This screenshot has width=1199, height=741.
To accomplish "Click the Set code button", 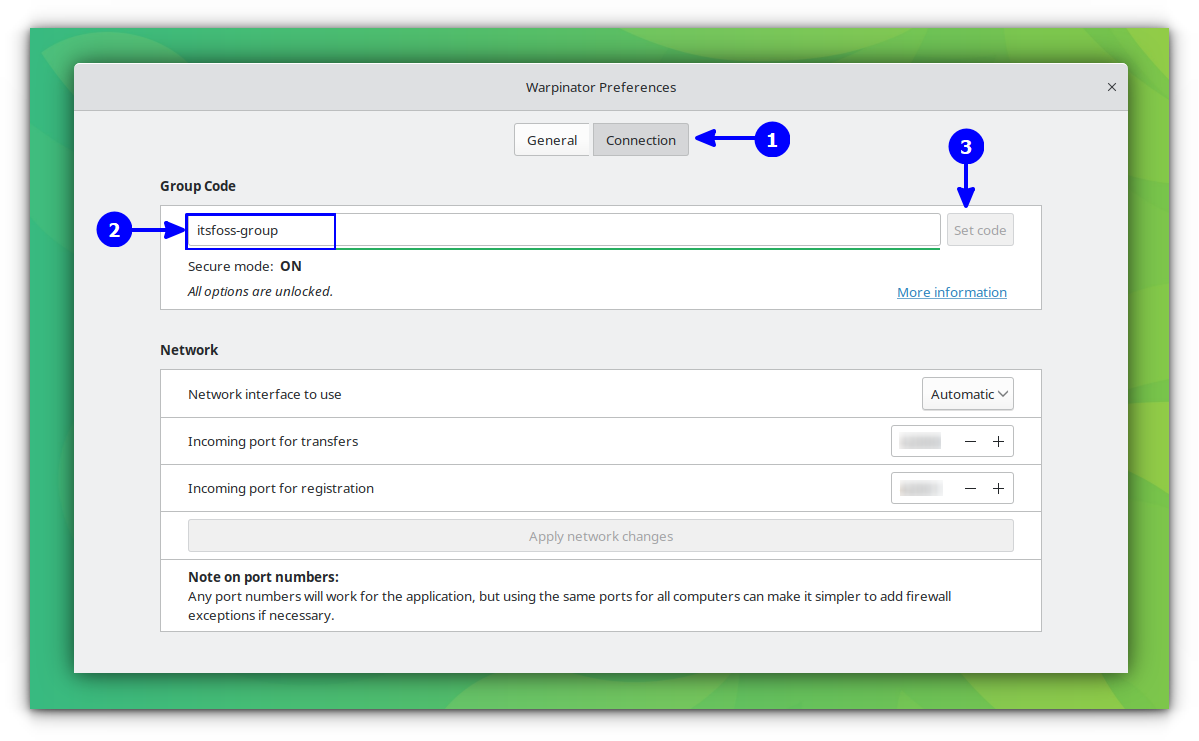I will [x=980, y=230].
